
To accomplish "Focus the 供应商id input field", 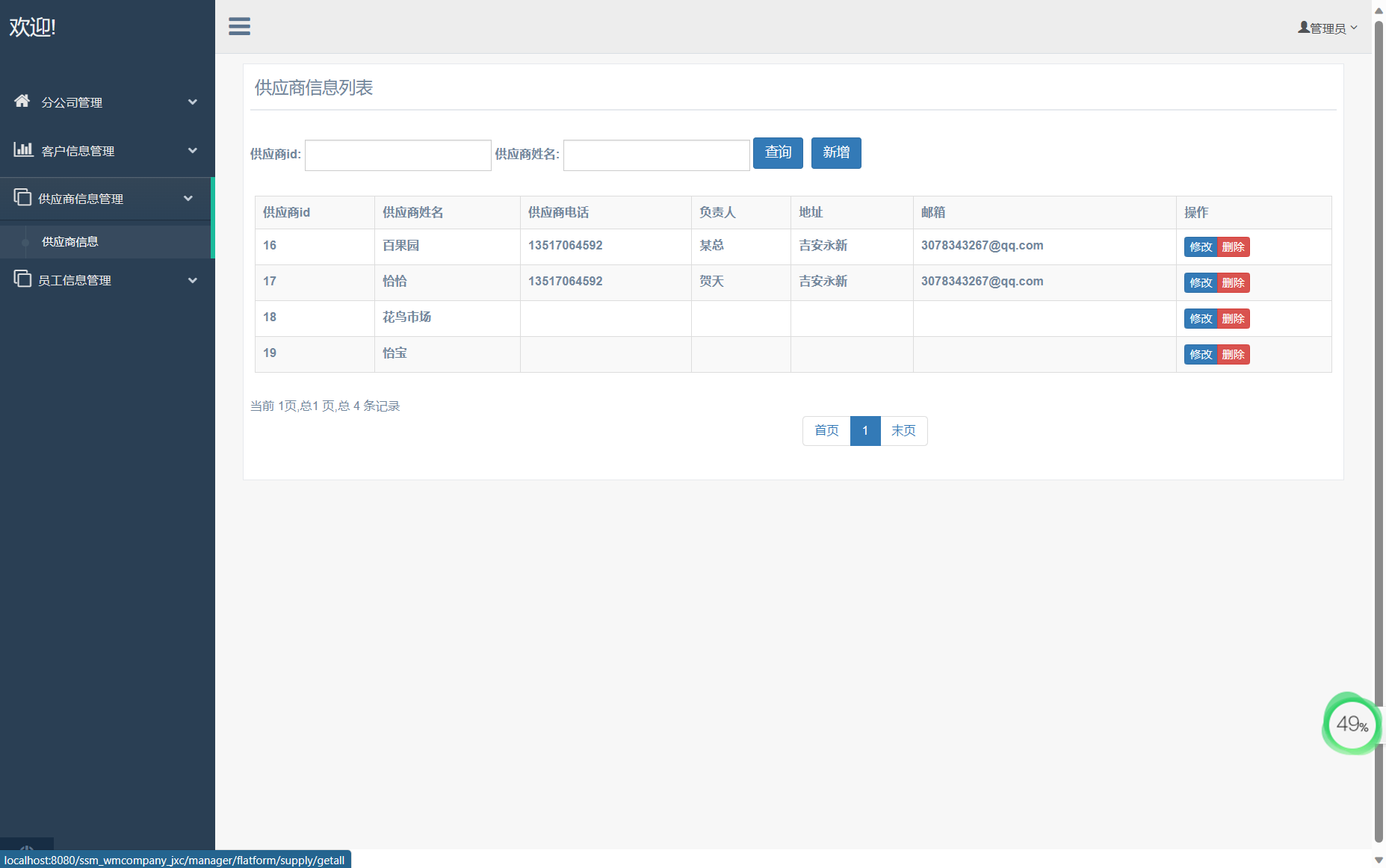I will coord(397,155).
